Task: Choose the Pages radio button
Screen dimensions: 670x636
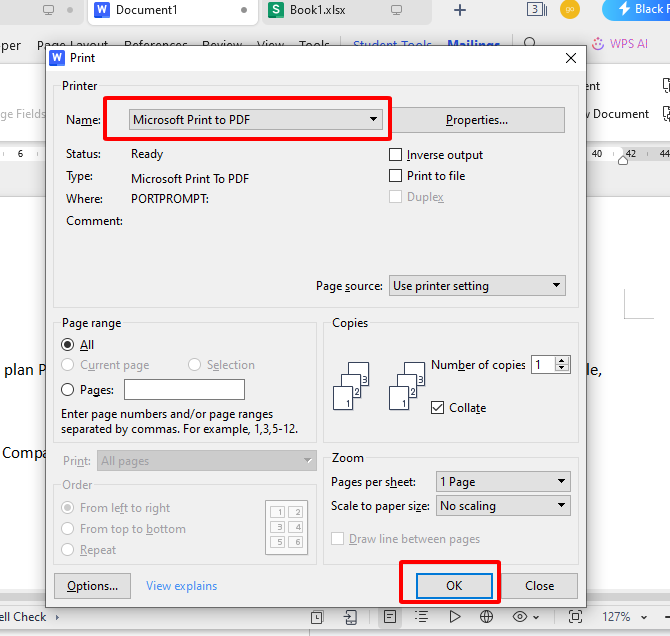Action: [x=68, y=389]
